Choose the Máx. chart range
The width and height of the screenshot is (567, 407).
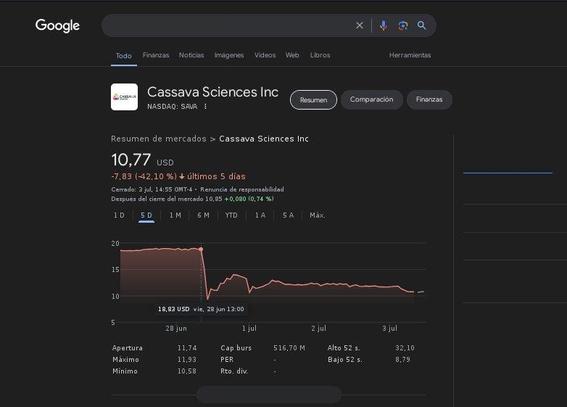317,215
